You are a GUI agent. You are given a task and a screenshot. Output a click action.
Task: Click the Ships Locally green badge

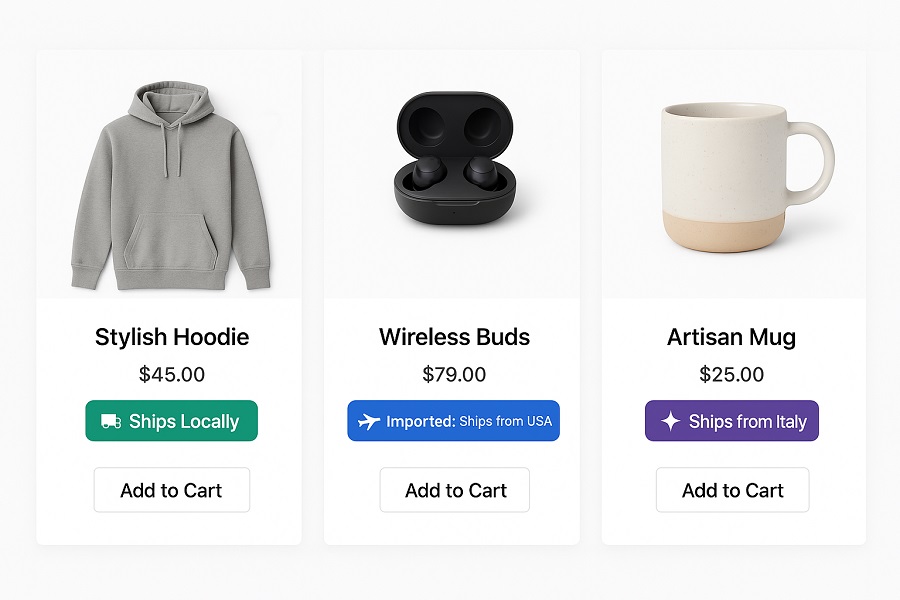coord(172,421)
